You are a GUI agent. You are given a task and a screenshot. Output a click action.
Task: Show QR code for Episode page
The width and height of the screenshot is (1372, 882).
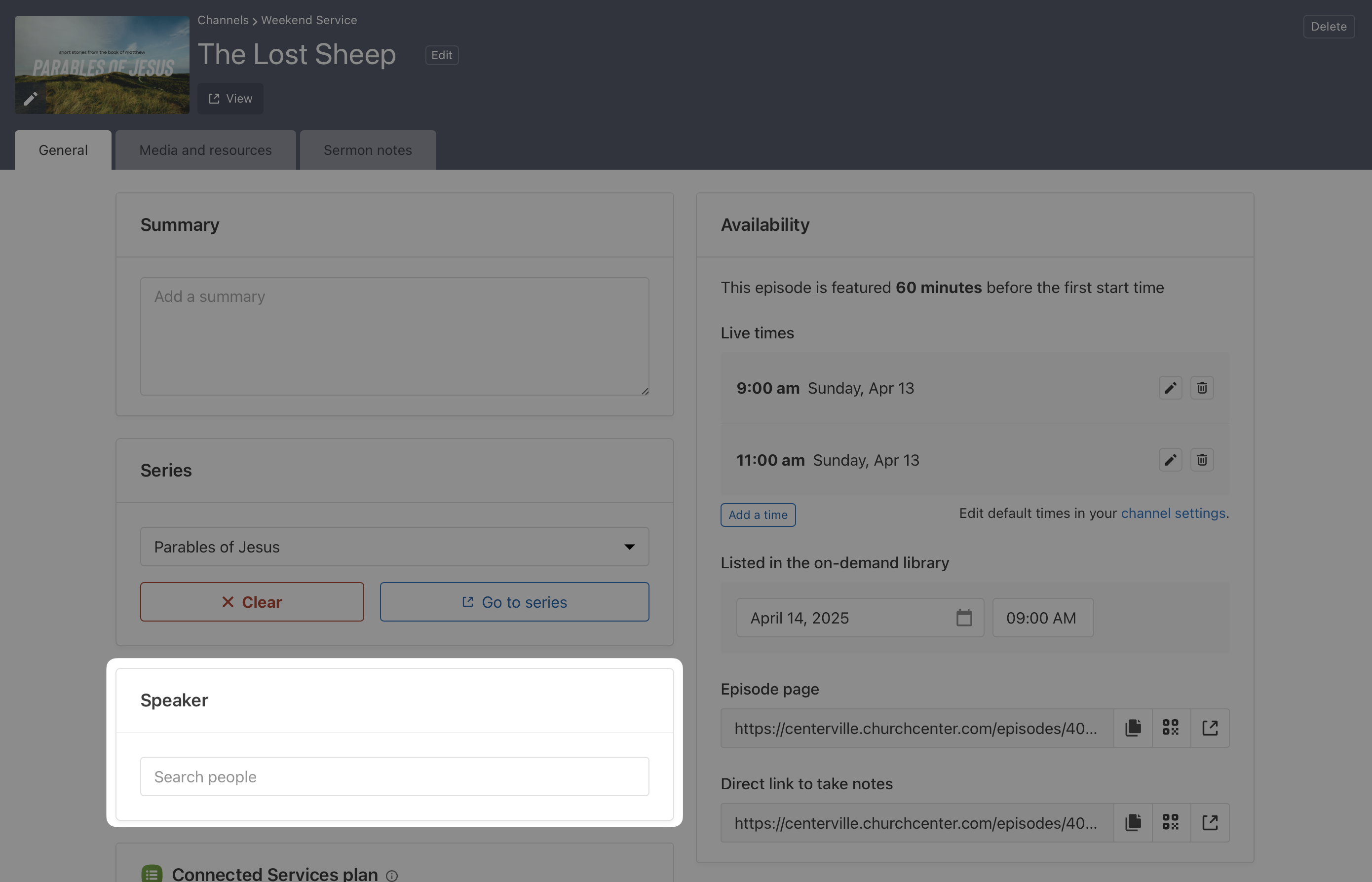tap(1170, 728)
